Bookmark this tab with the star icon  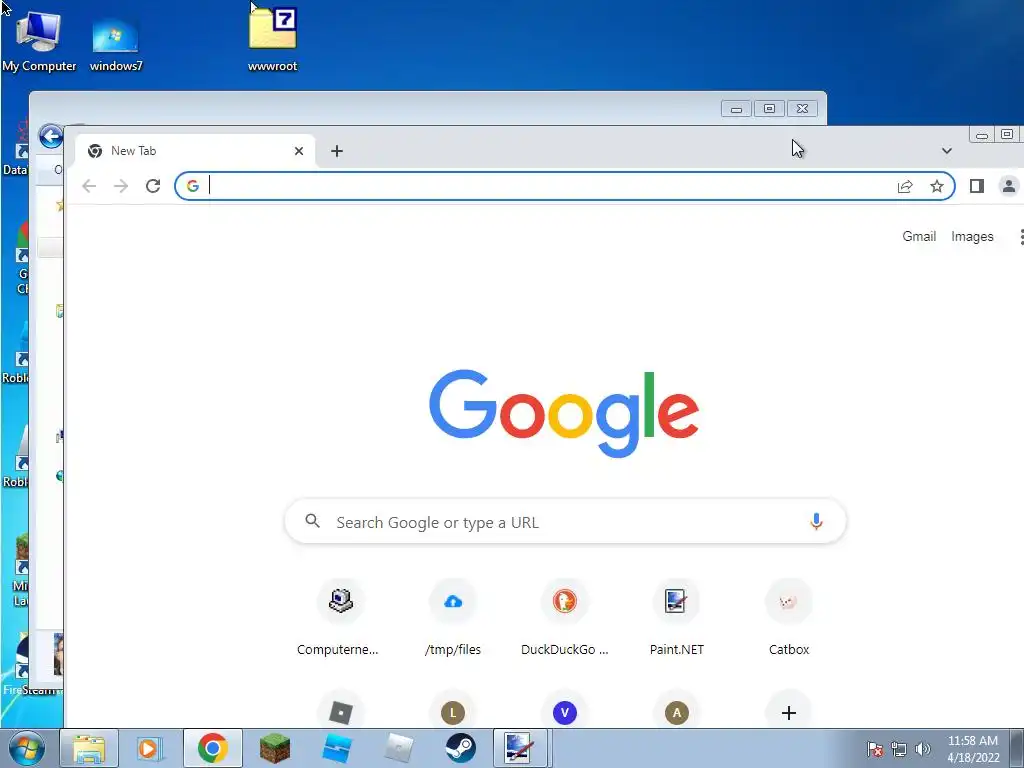(936, 186)
